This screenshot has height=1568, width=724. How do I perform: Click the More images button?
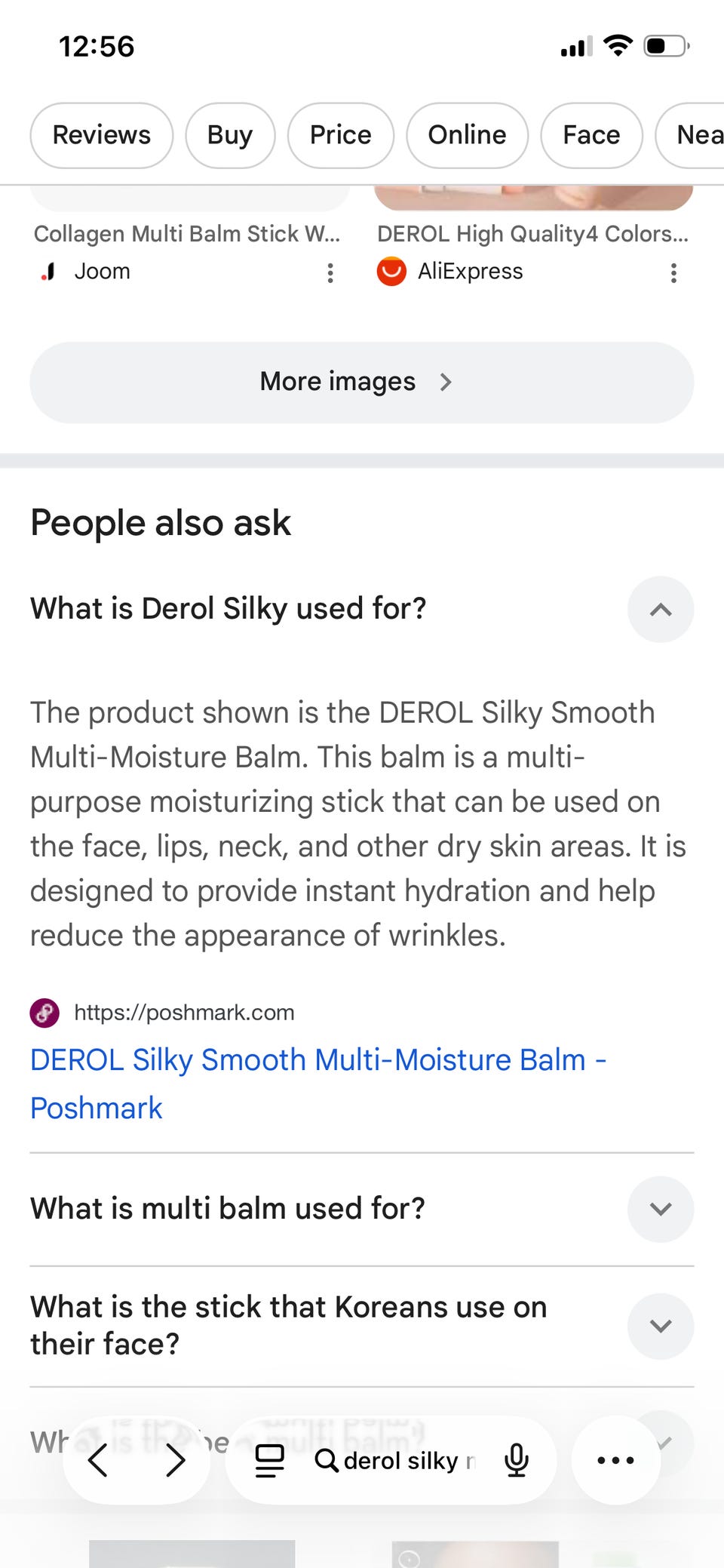coord(362,382)
